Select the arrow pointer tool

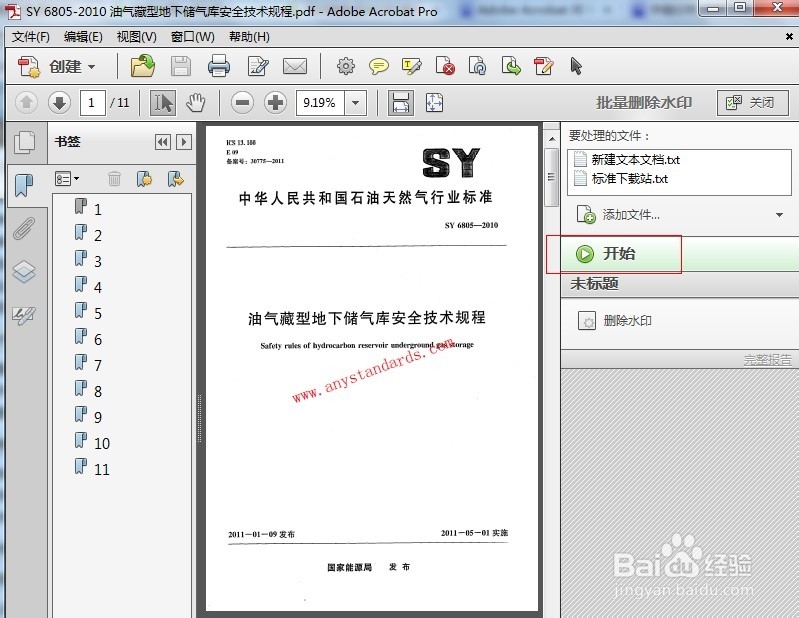pyautogui.click(x=576, y=66)
